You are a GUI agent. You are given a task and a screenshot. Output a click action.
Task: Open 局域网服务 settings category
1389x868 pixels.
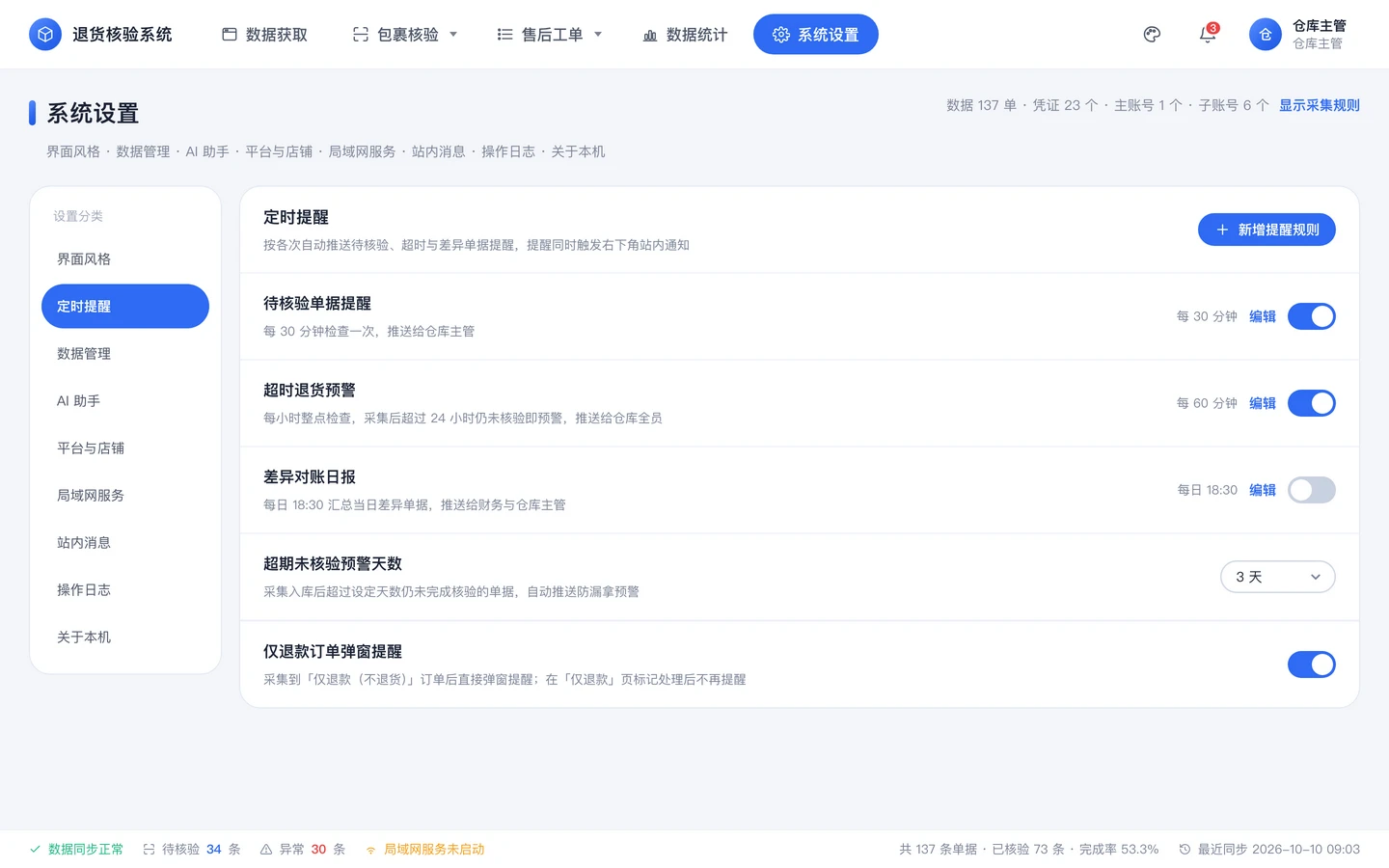point(125,496)
